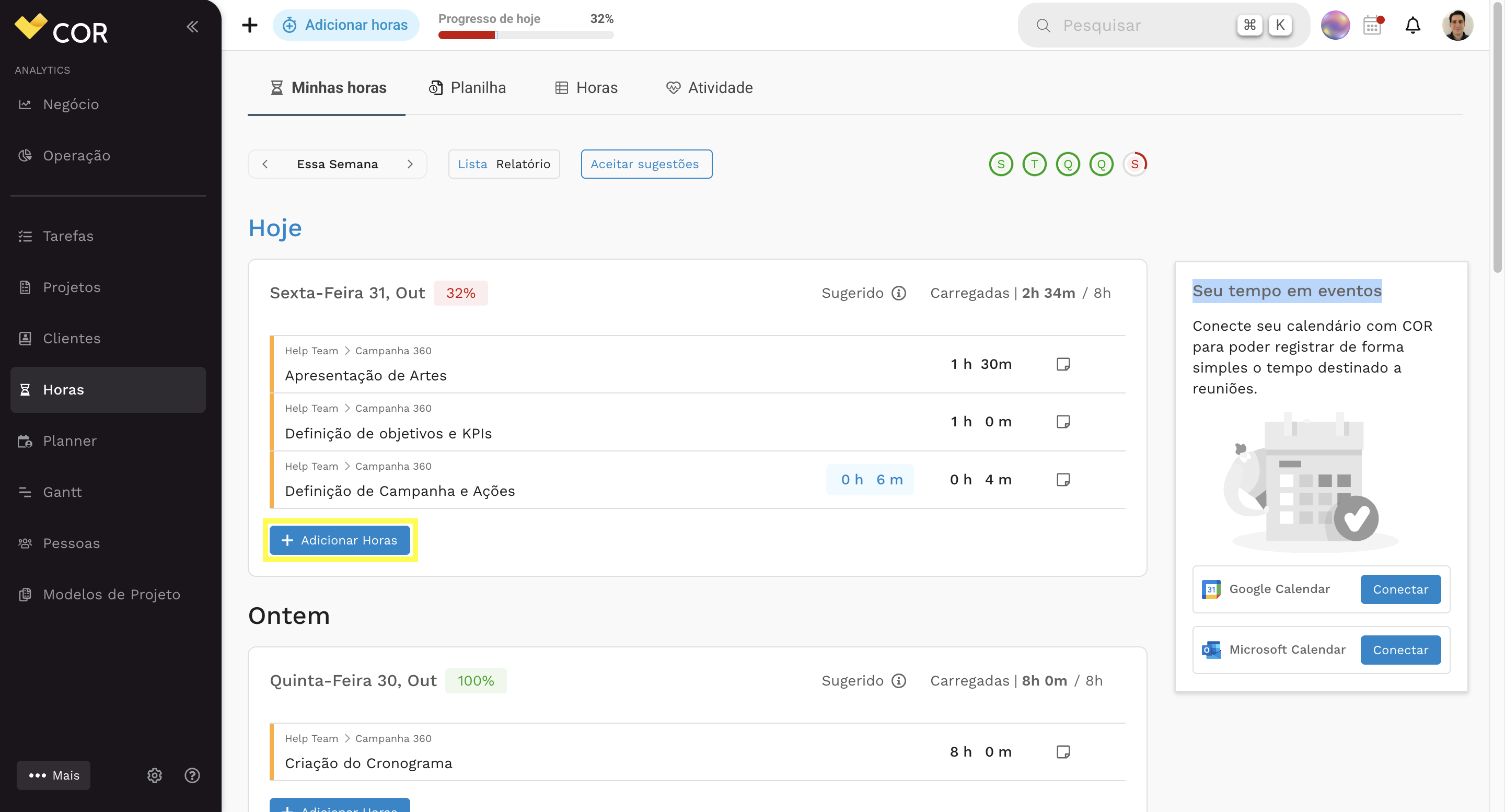Open Apresentação de Artes task
1505x812 pixels.
tap(366, 376)
